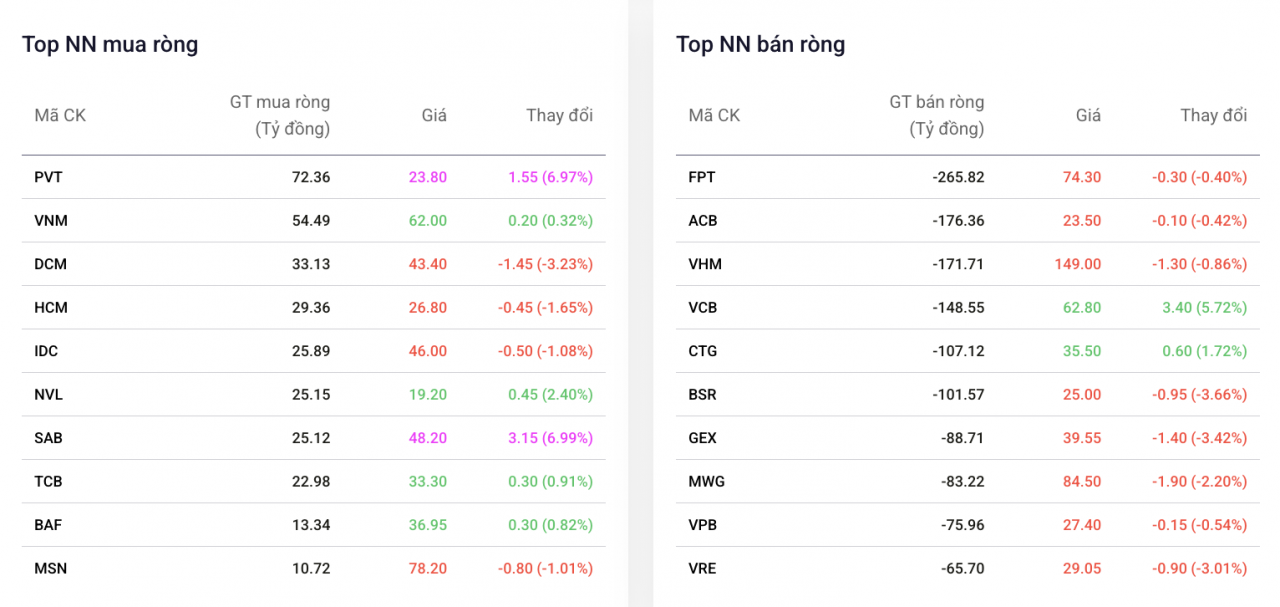Select the DCM ticker row
The image size is (1280, 607).
pos(51,264)
